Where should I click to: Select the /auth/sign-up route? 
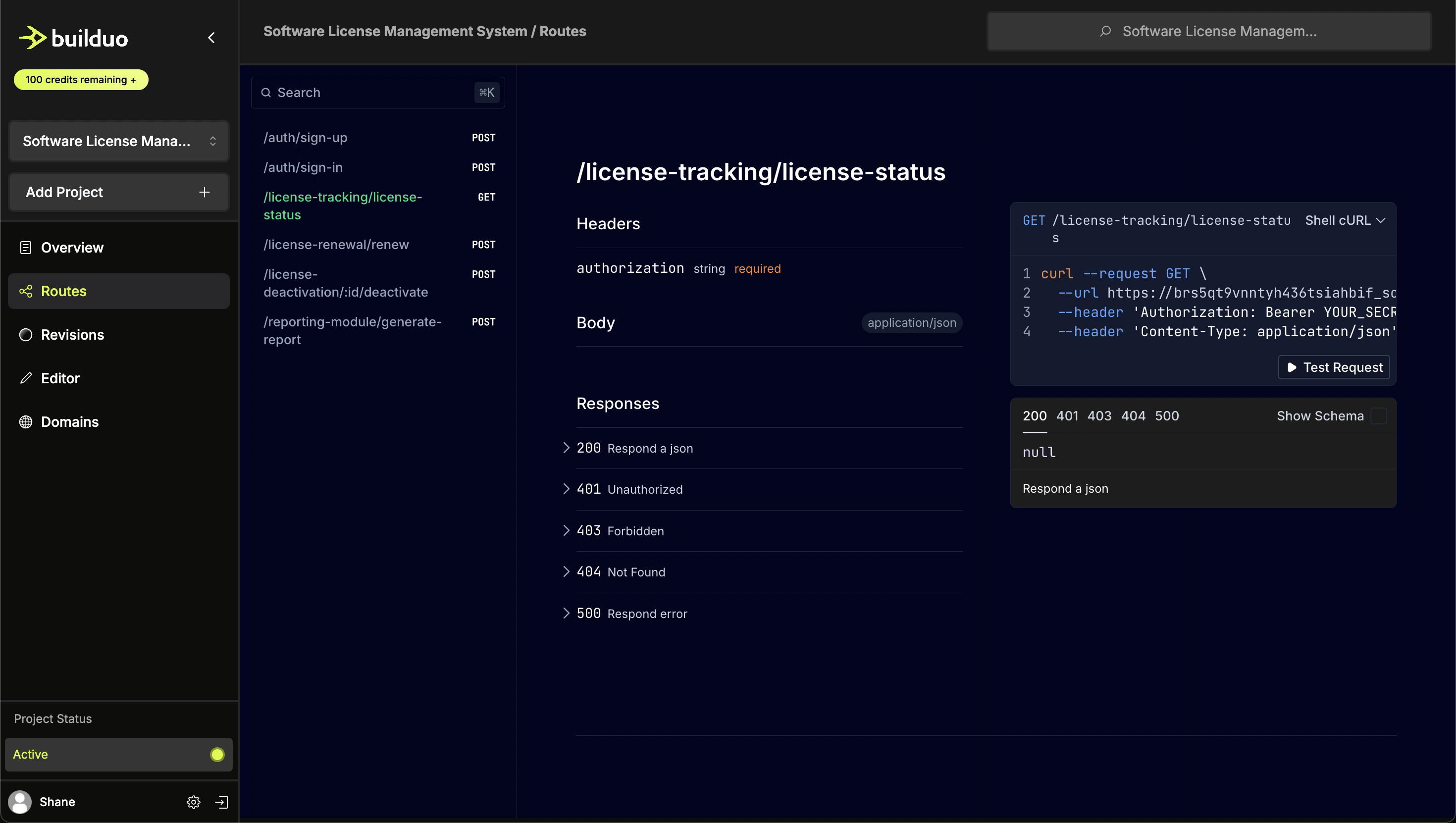click(379, 138)
